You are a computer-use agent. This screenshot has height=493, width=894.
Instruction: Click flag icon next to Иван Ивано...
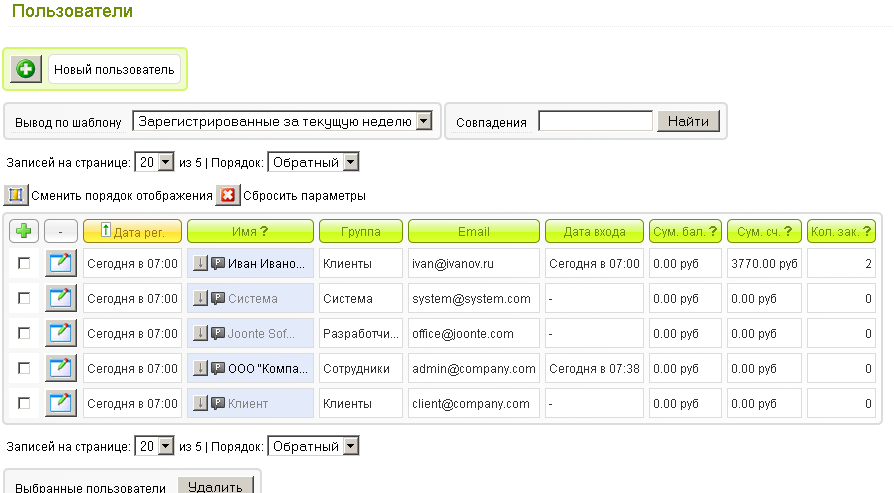pos(218,263)
